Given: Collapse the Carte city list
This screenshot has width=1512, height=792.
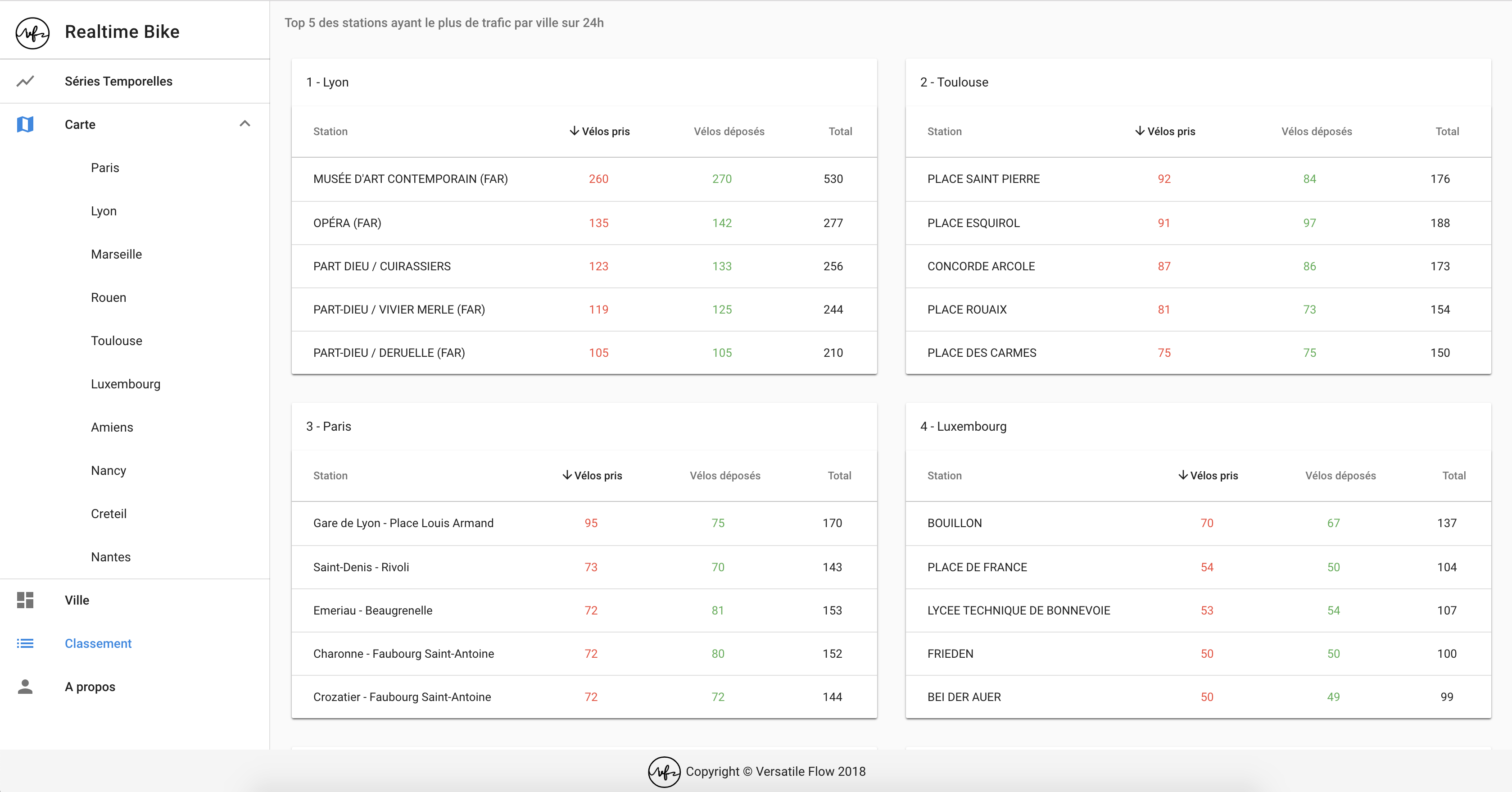Looking at the screenshot, I should [x=245, y=124].
